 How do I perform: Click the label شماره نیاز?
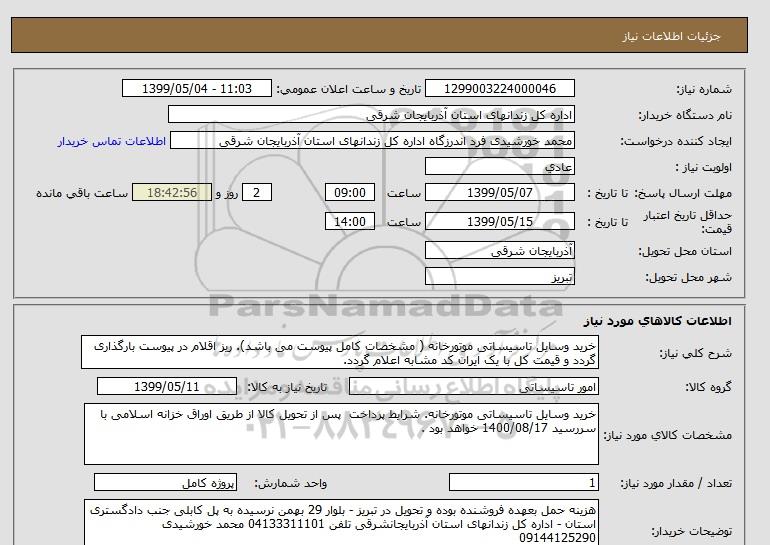click(x=704, y=89)
